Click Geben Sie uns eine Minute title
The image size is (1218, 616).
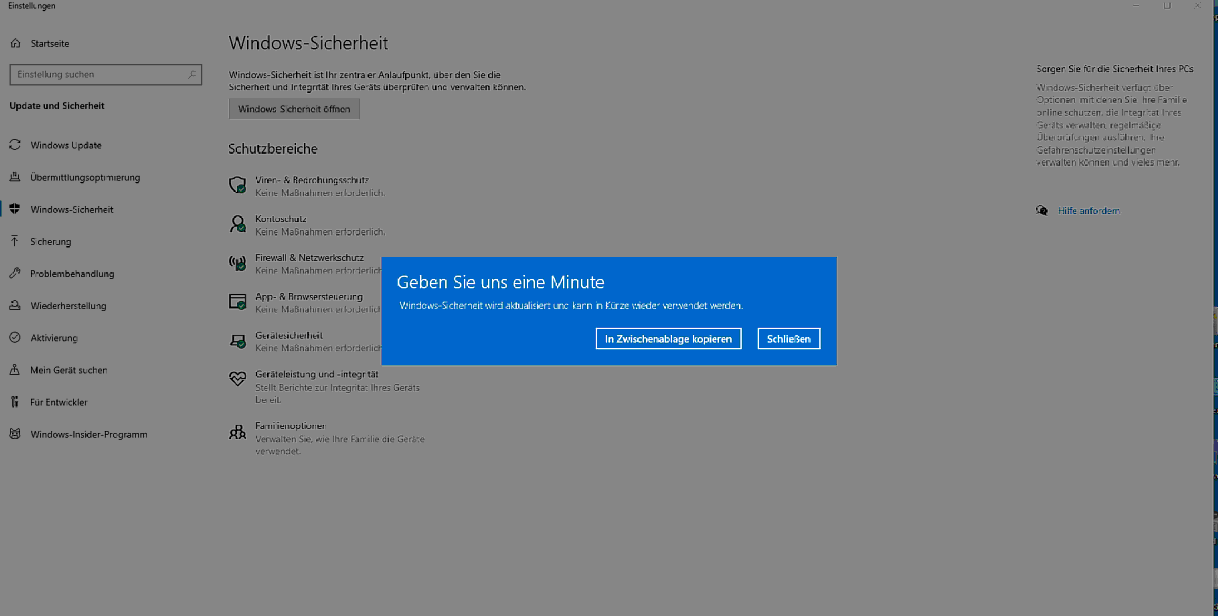[501, 283]
